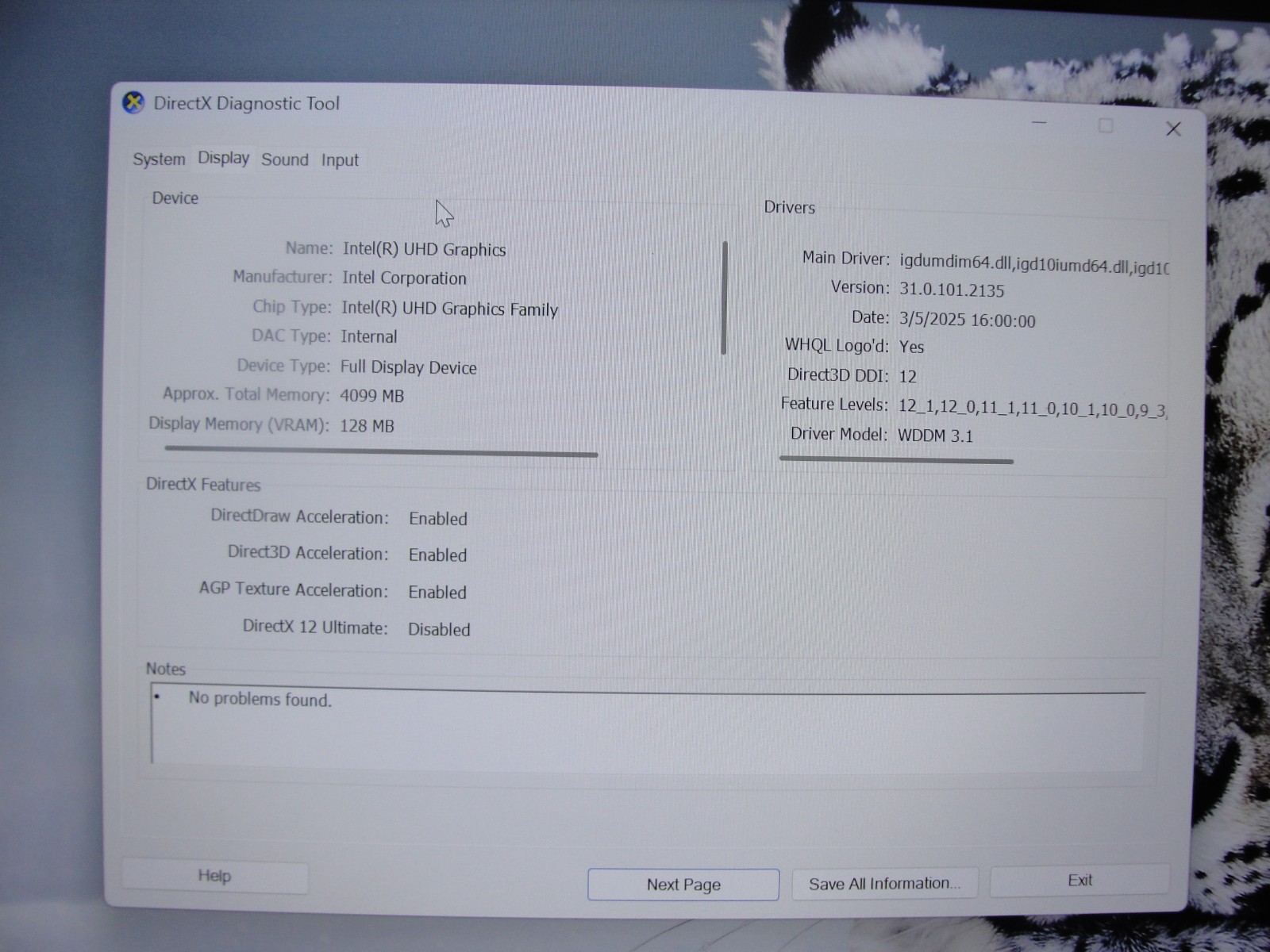This screenshot has width=1270, height=952.
Task: Select the Display tab
Action: [x=223, y=158]
